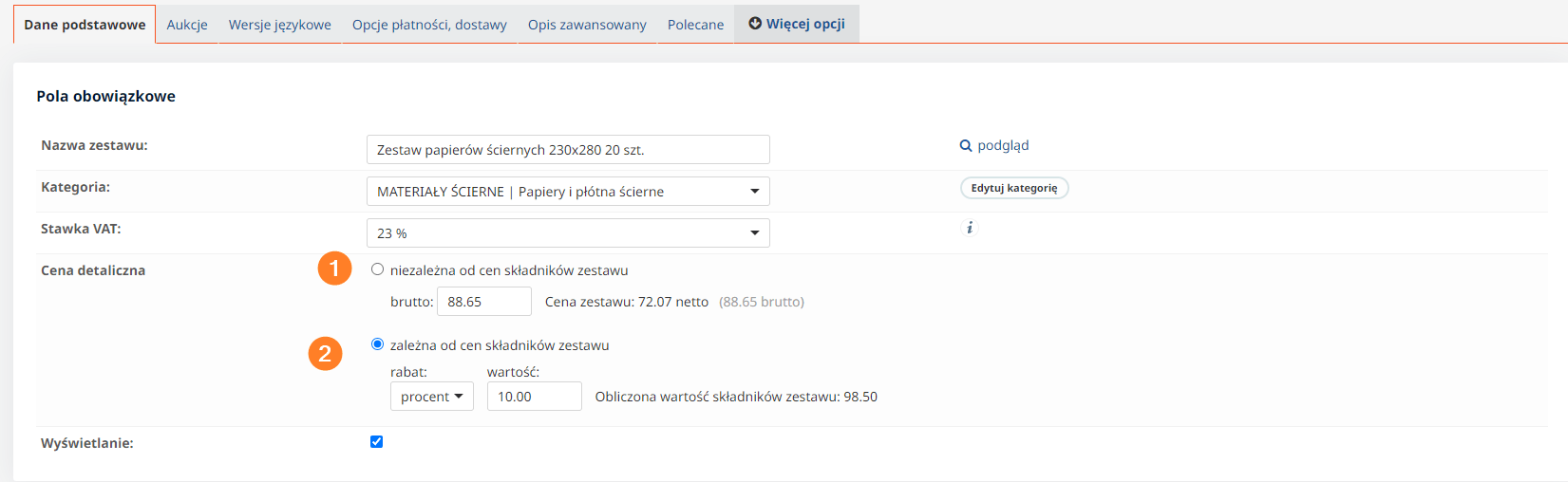Open the Wersje językowe tab
Viewport: 1568px width, 482px height.
click(x=279, y=25)
